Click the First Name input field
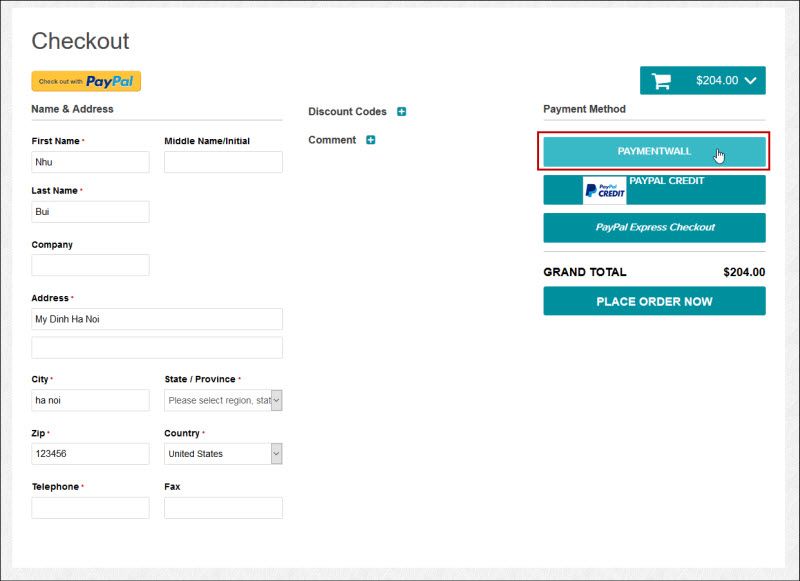The image size is (800, 581). click(x=90, y=162)
